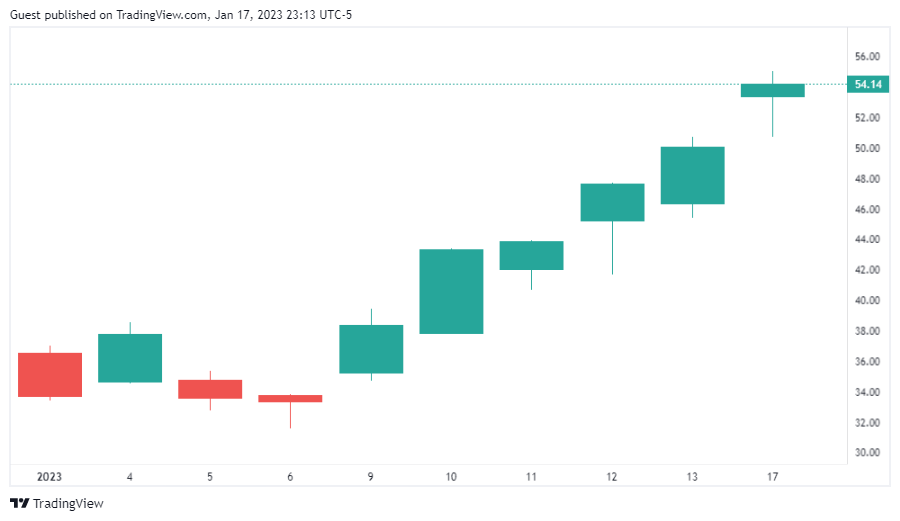Select the green candle for January 12
Viewport: 900px width, 521px height.
click(x=612, y=202)
